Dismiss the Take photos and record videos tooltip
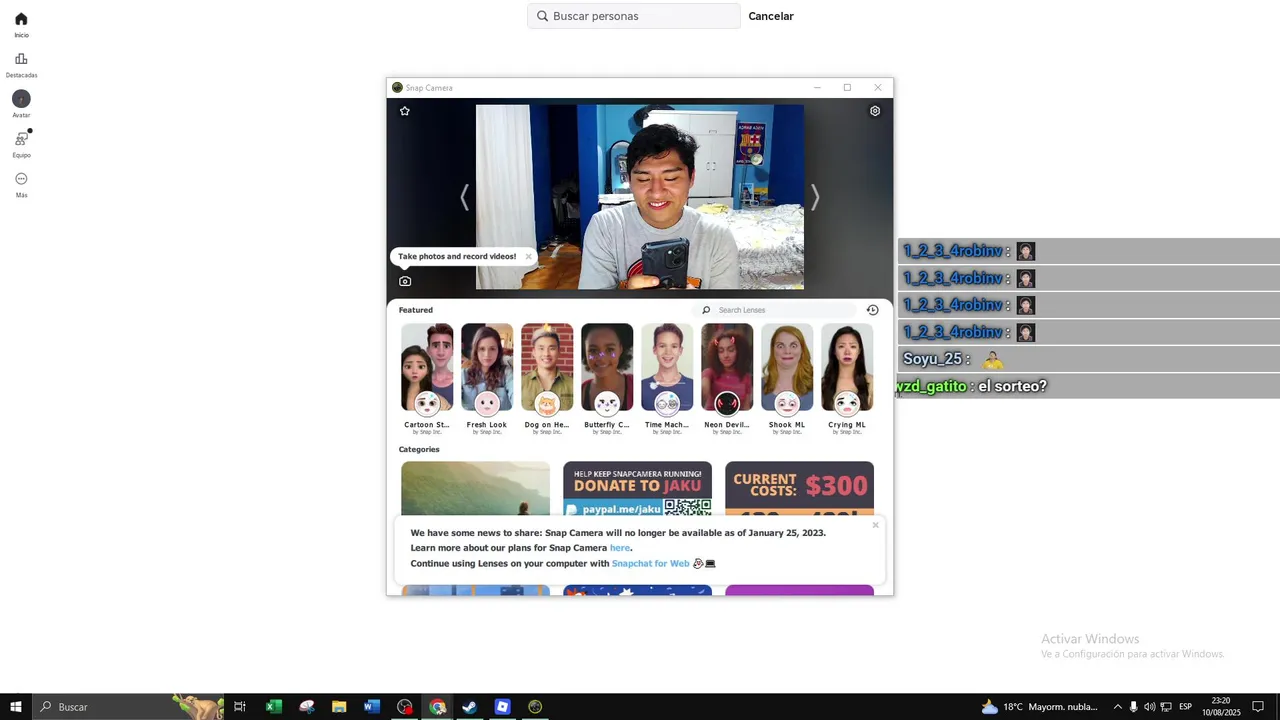The width and height of the screenshot is (1280, 720). tap(529, 256)
